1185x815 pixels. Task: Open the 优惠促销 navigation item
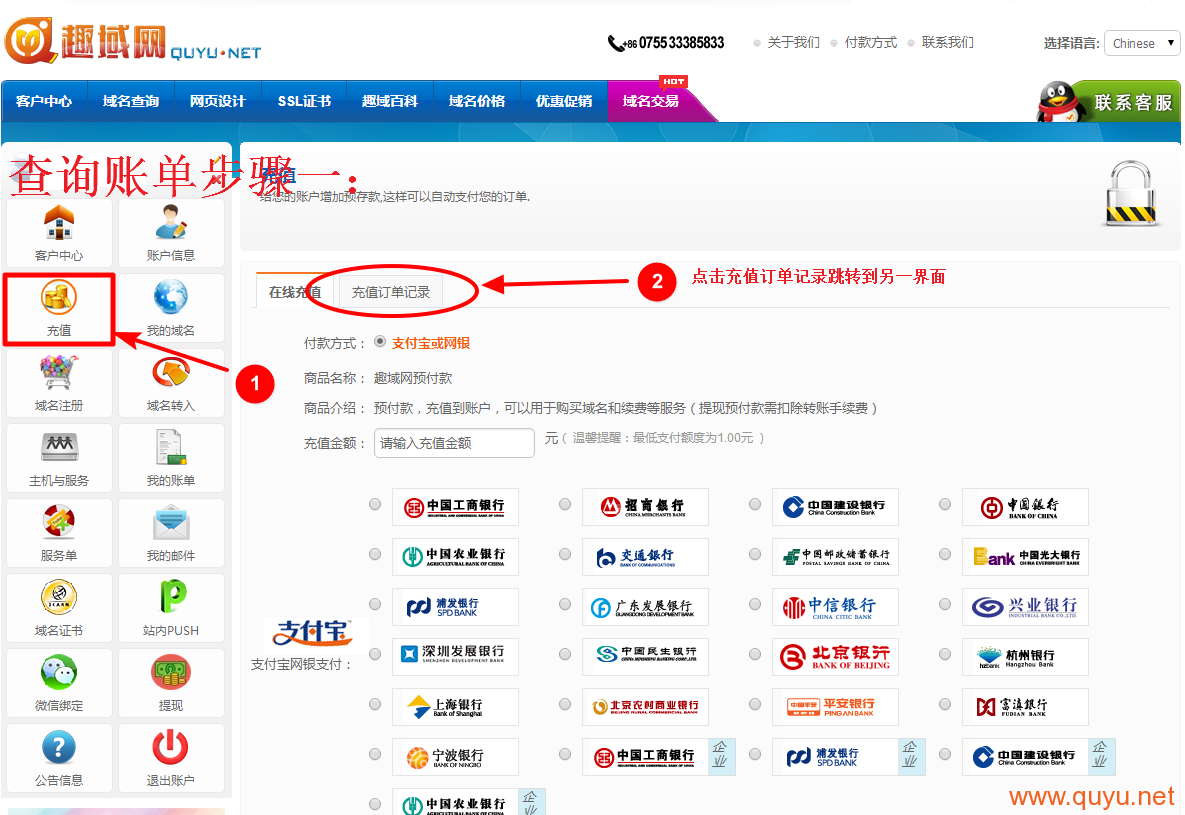[564, 101]
